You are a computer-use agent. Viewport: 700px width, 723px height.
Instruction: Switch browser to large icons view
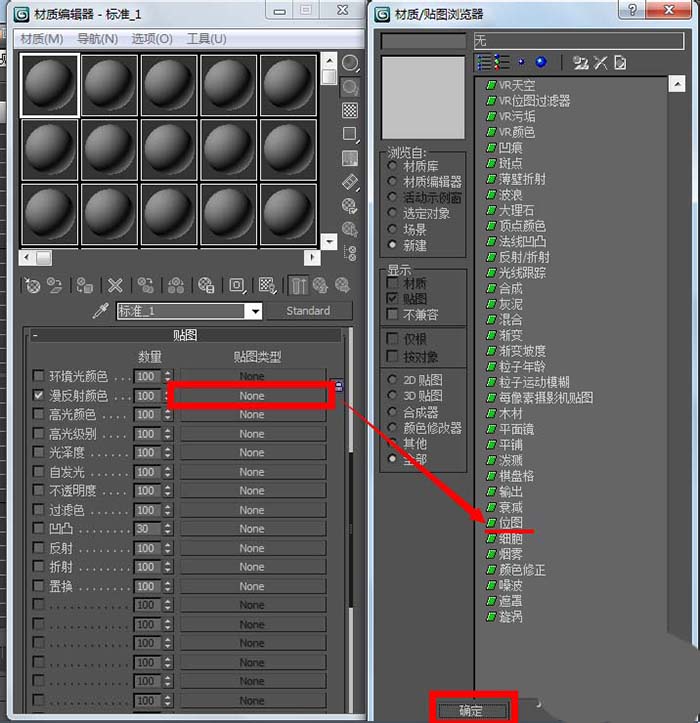541,62
